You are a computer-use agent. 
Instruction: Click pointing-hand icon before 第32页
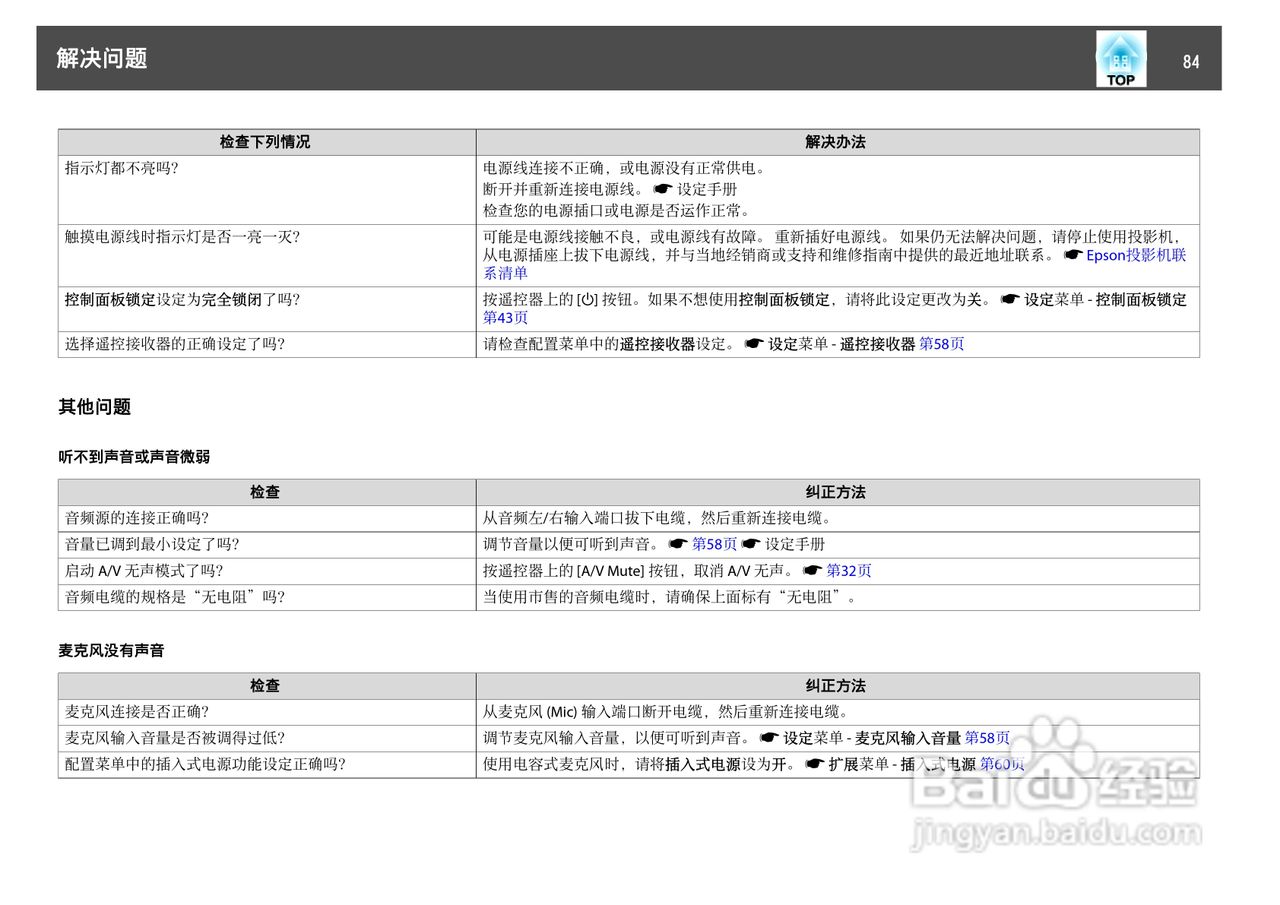click(812, 571)
